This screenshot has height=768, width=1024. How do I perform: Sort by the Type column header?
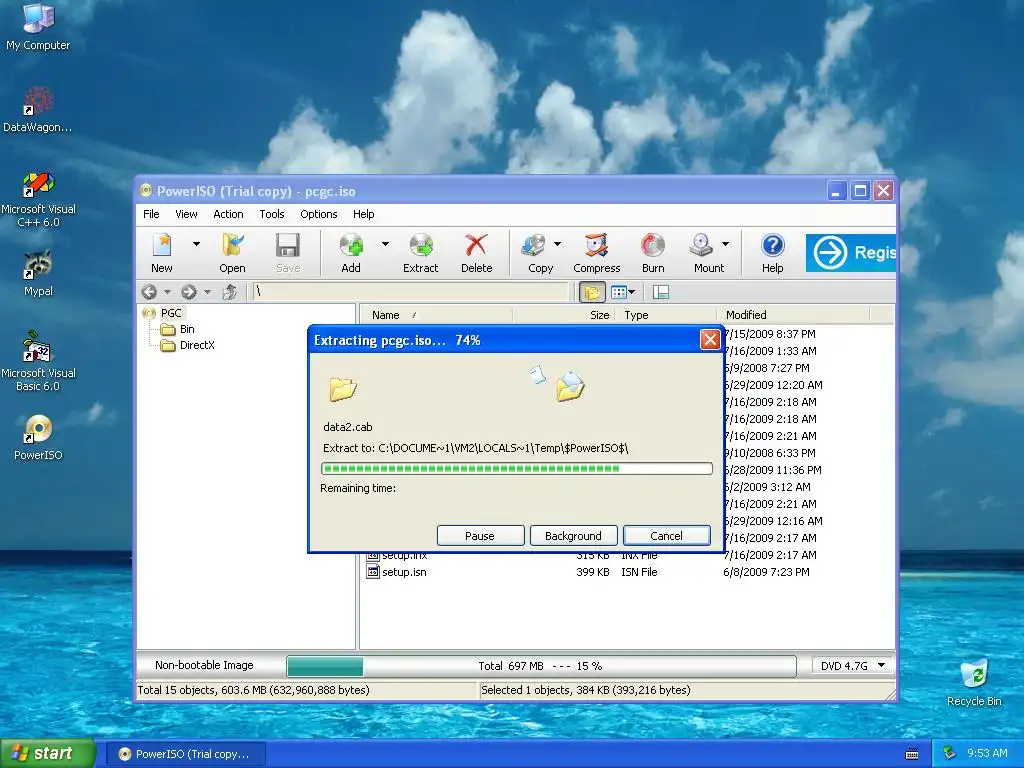pos(665,315)
